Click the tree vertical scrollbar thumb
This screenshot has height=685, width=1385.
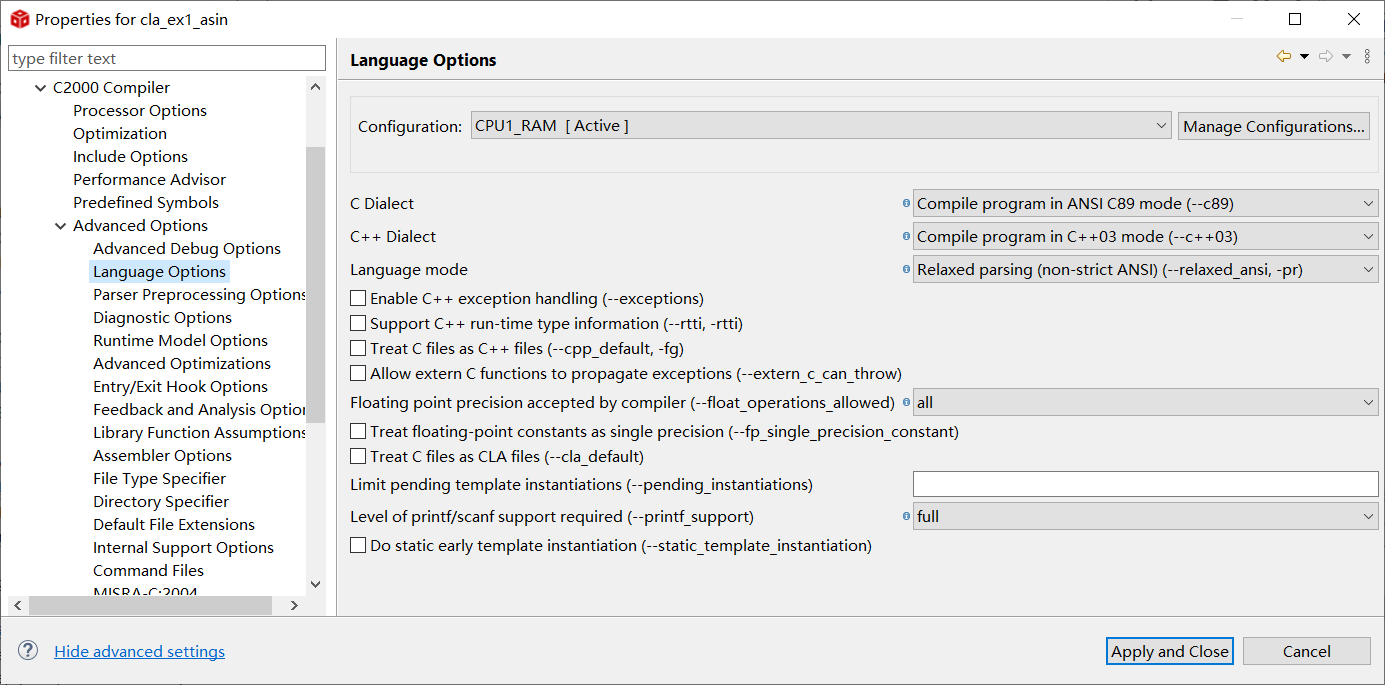coord(316,285)
